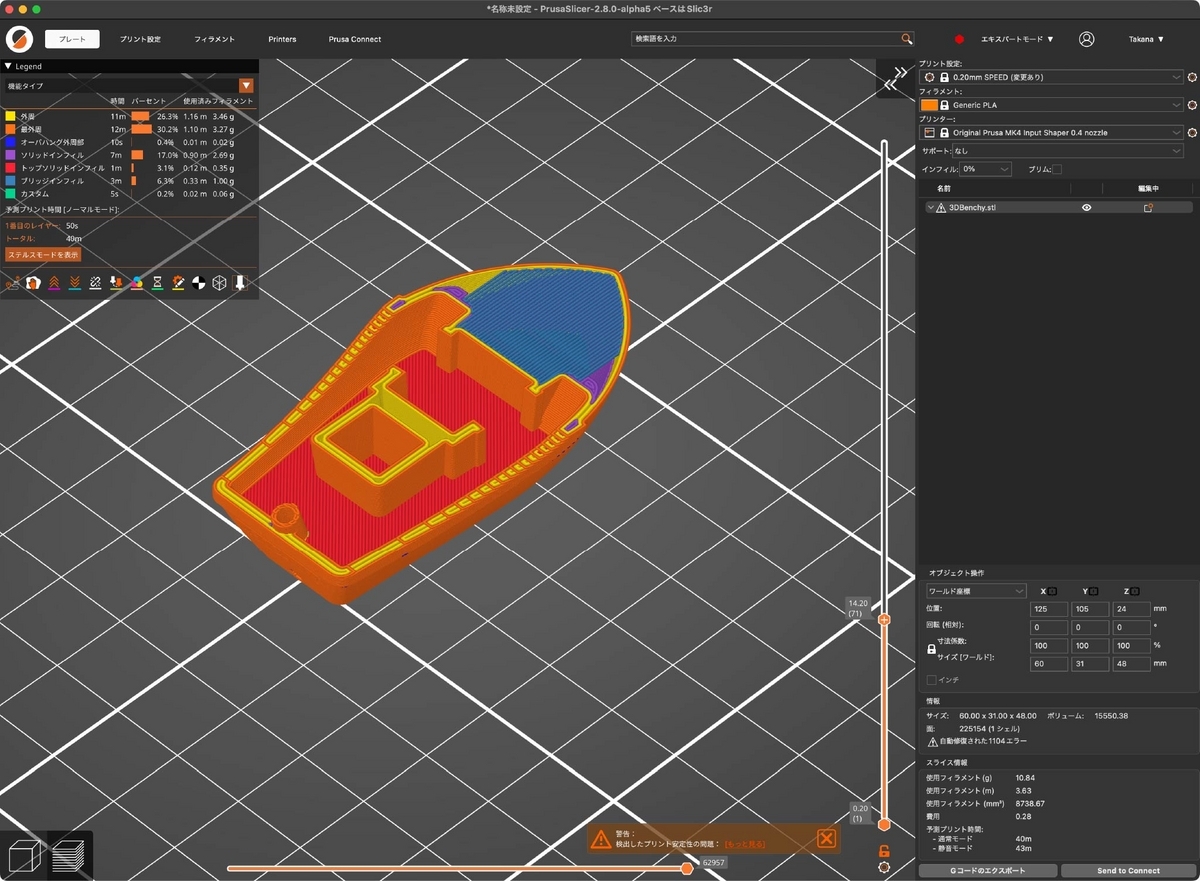Toggle the vertical slider lock icon
Viewport: 1200px width, 881px height.
pos(884,851)
